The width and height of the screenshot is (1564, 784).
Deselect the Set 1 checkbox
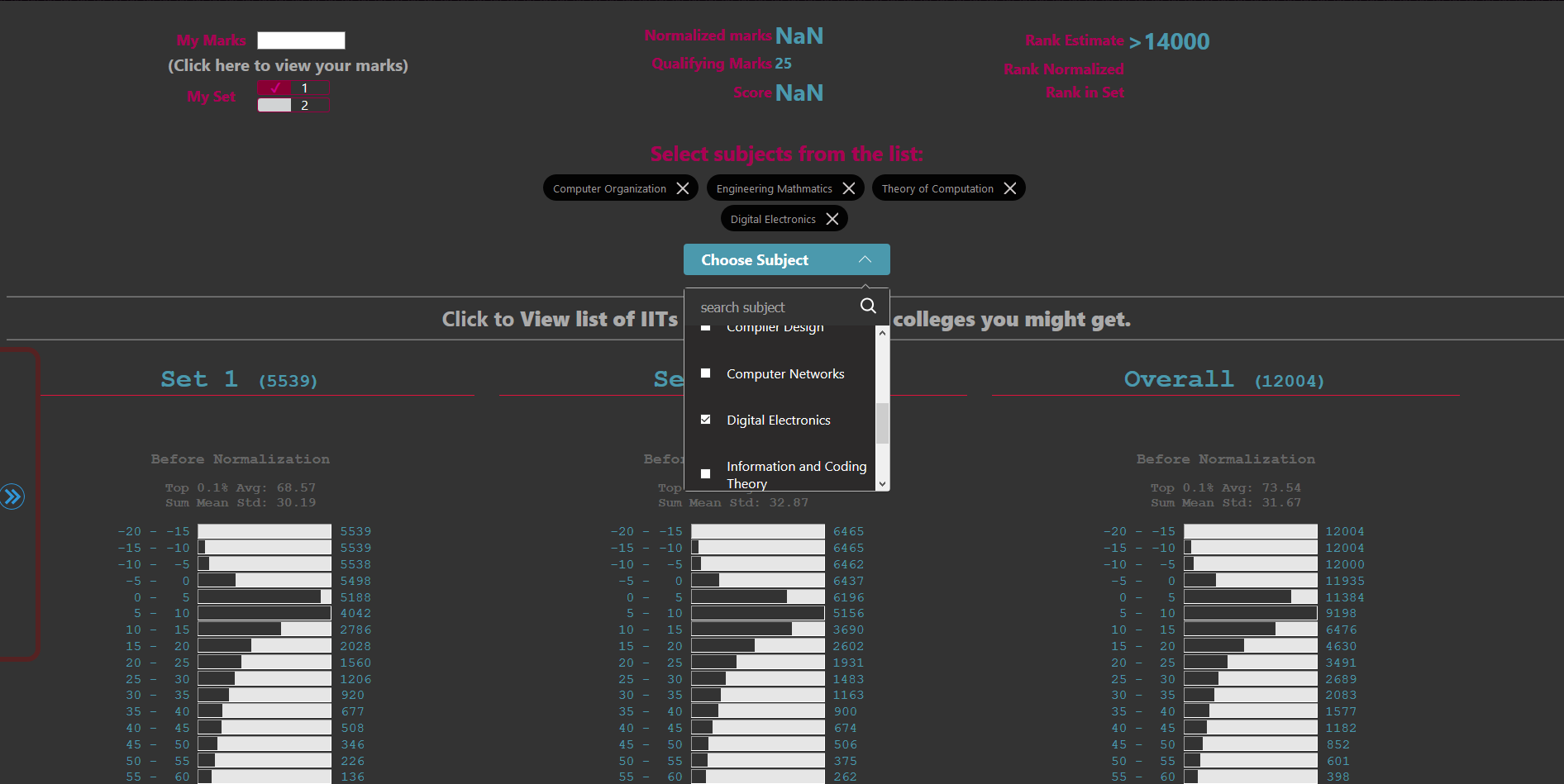tap(274, 87)
